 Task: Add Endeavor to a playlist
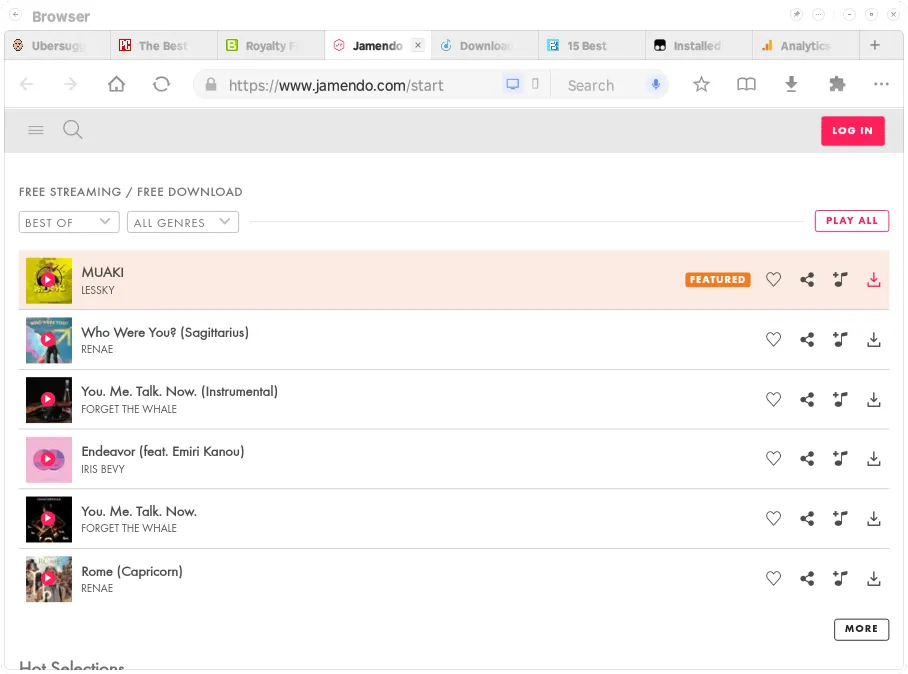point(840,459)
